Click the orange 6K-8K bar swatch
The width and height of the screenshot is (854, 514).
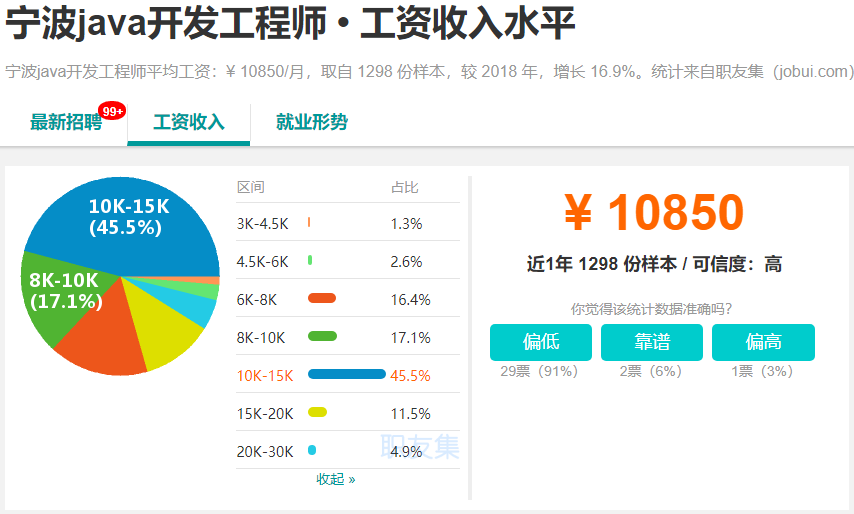(x=322, y=298)
